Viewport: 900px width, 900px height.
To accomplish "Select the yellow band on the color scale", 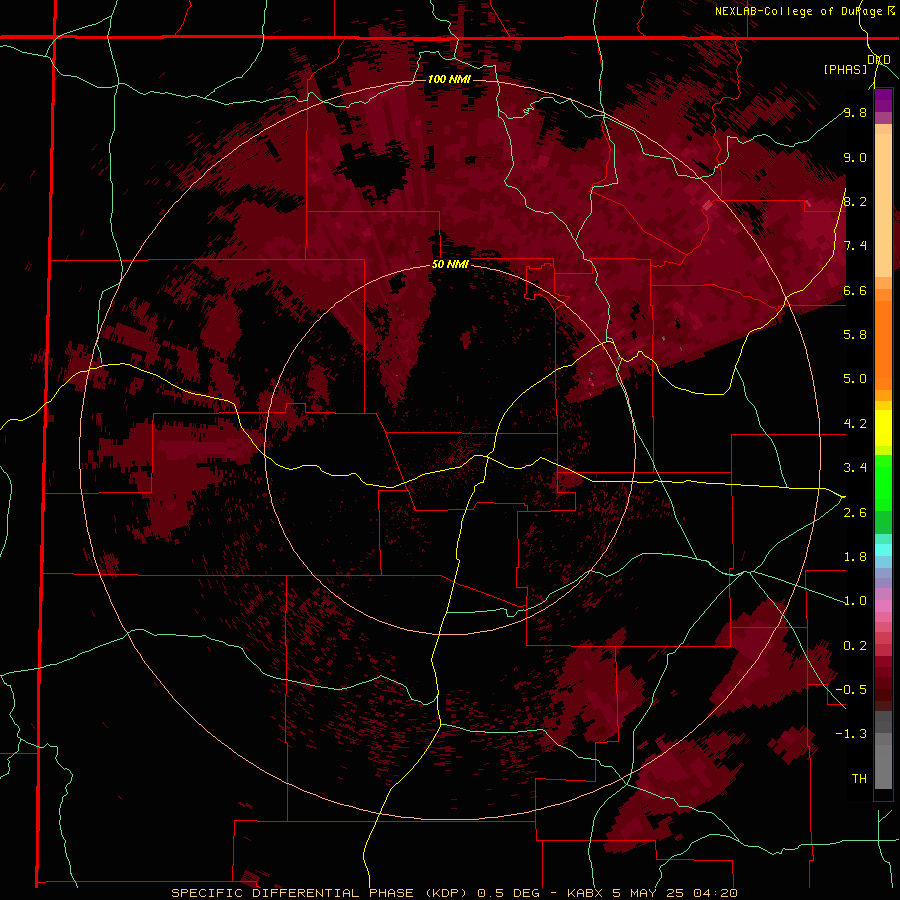I will (x=883, y=428).
